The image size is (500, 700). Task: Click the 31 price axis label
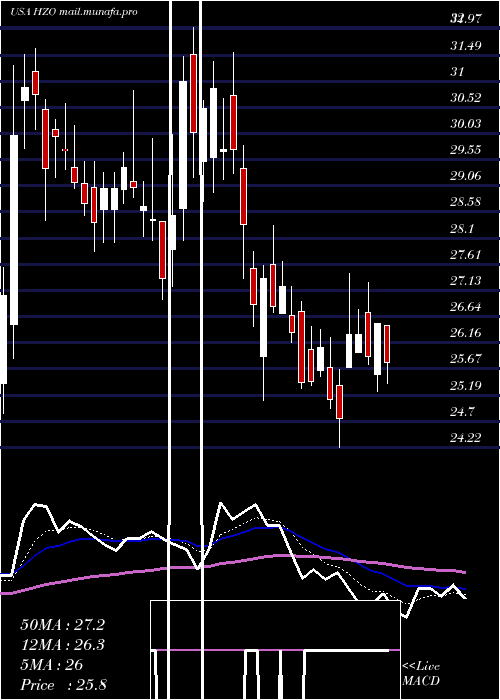457,71
